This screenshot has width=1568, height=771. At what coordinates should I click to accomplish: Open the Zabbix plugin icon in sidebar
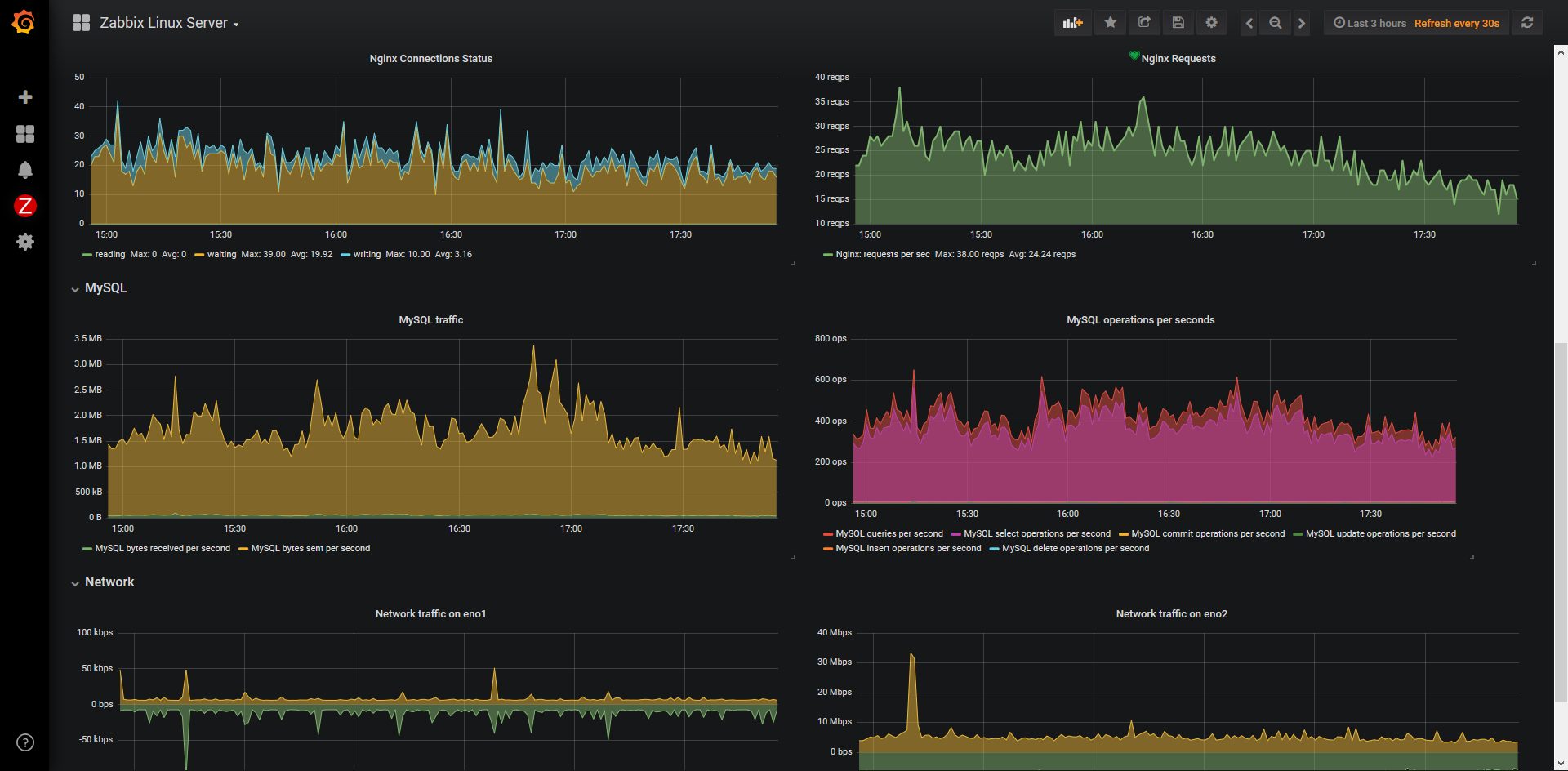pyautogui.click(x=25, y=206)
